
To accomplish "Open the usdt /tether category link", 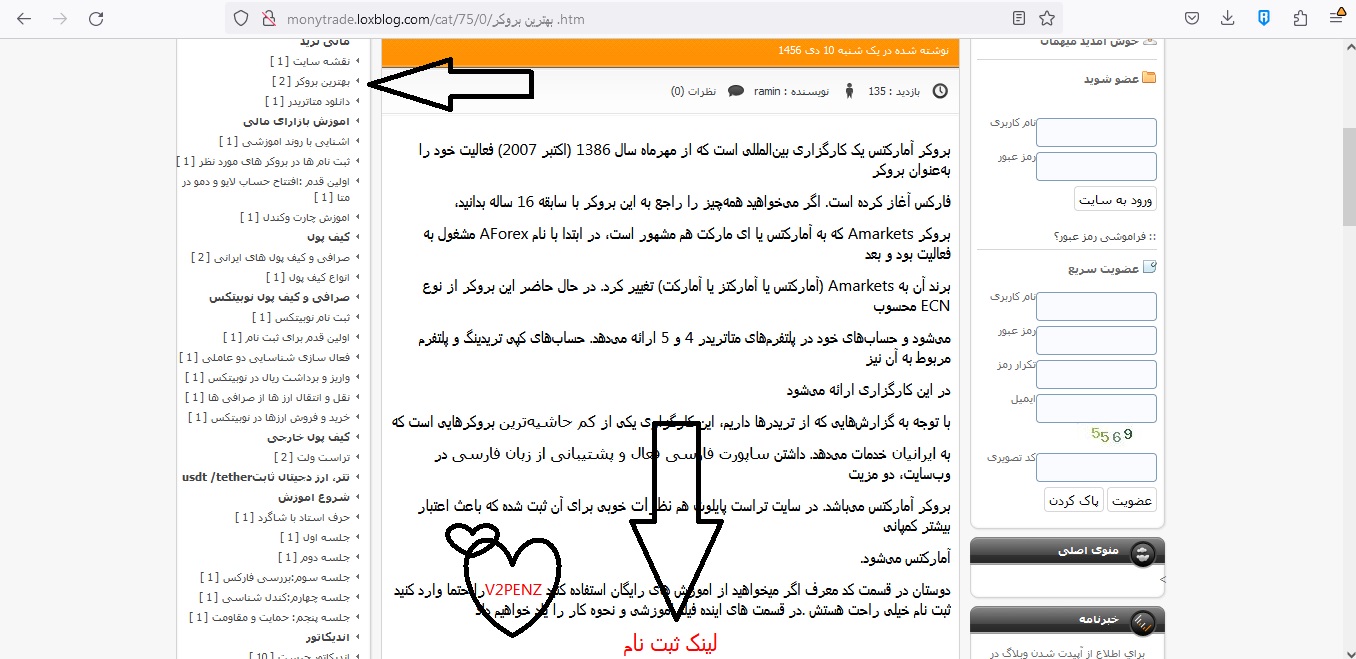I will (x=265, y=477).
